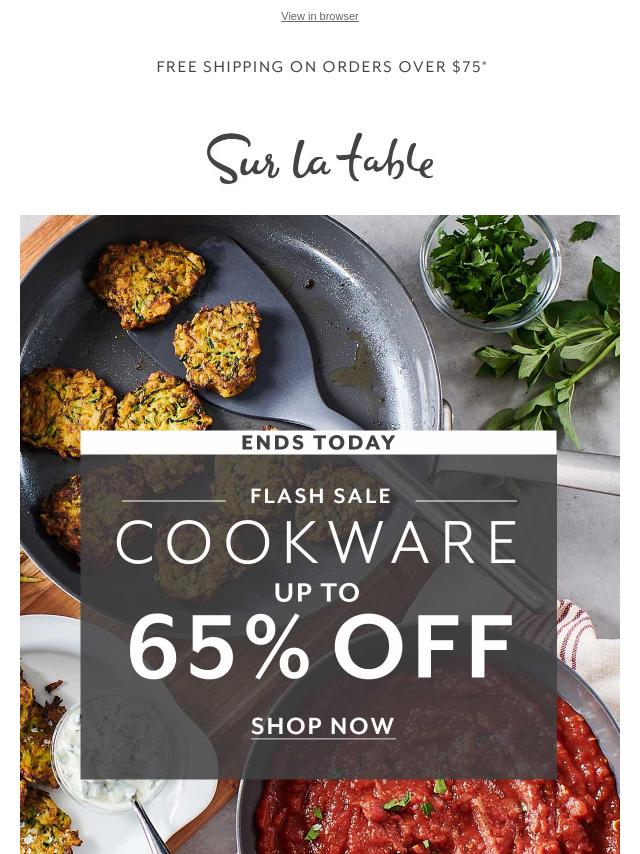Click the COOKWARE headline
Viewport: 640px width, 854px height.
[317, 542]
